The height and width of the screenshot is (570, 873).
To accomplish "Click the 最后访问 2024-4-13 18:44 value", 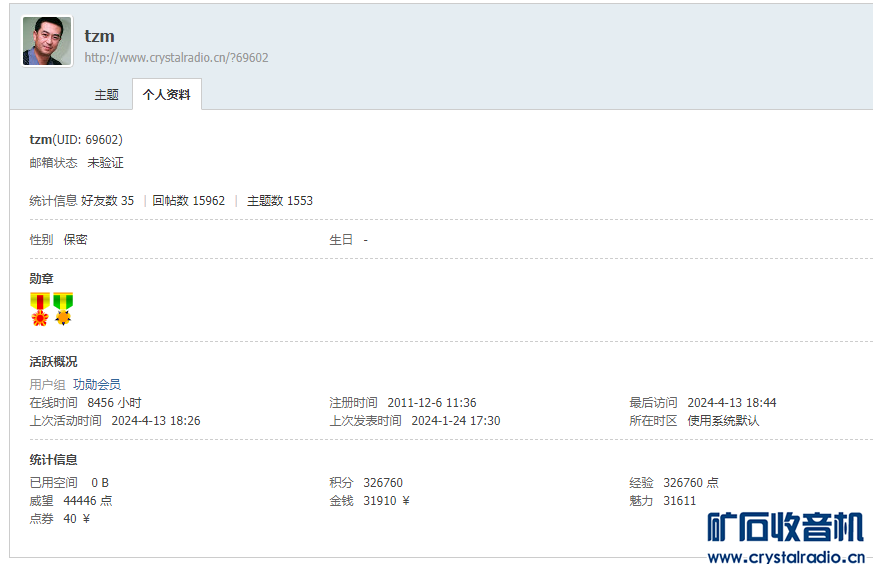I will pyautogui.click(x=731, y=403).
